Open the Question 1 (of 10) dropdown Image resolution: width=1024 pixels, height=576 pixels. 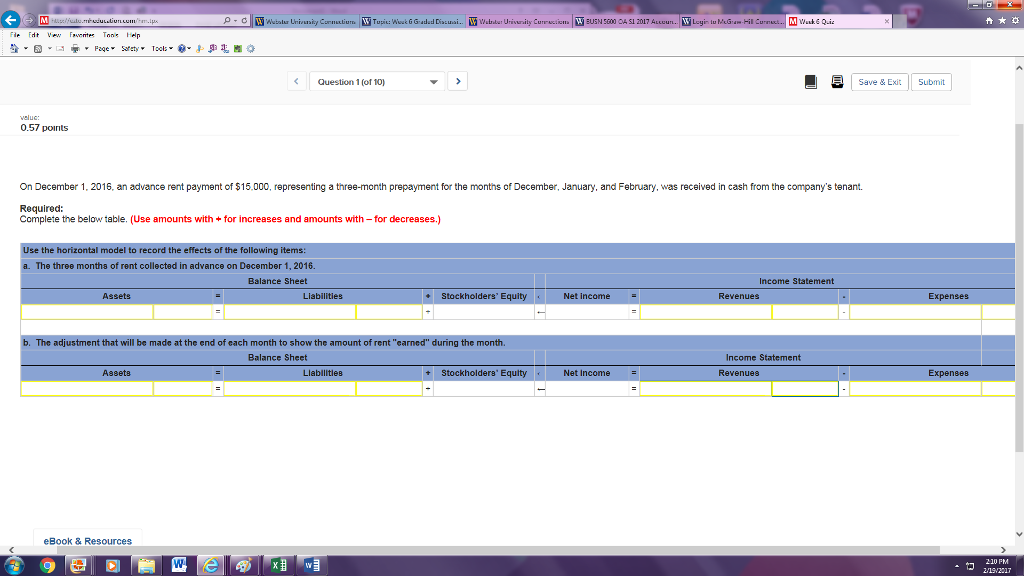(377, 82)
